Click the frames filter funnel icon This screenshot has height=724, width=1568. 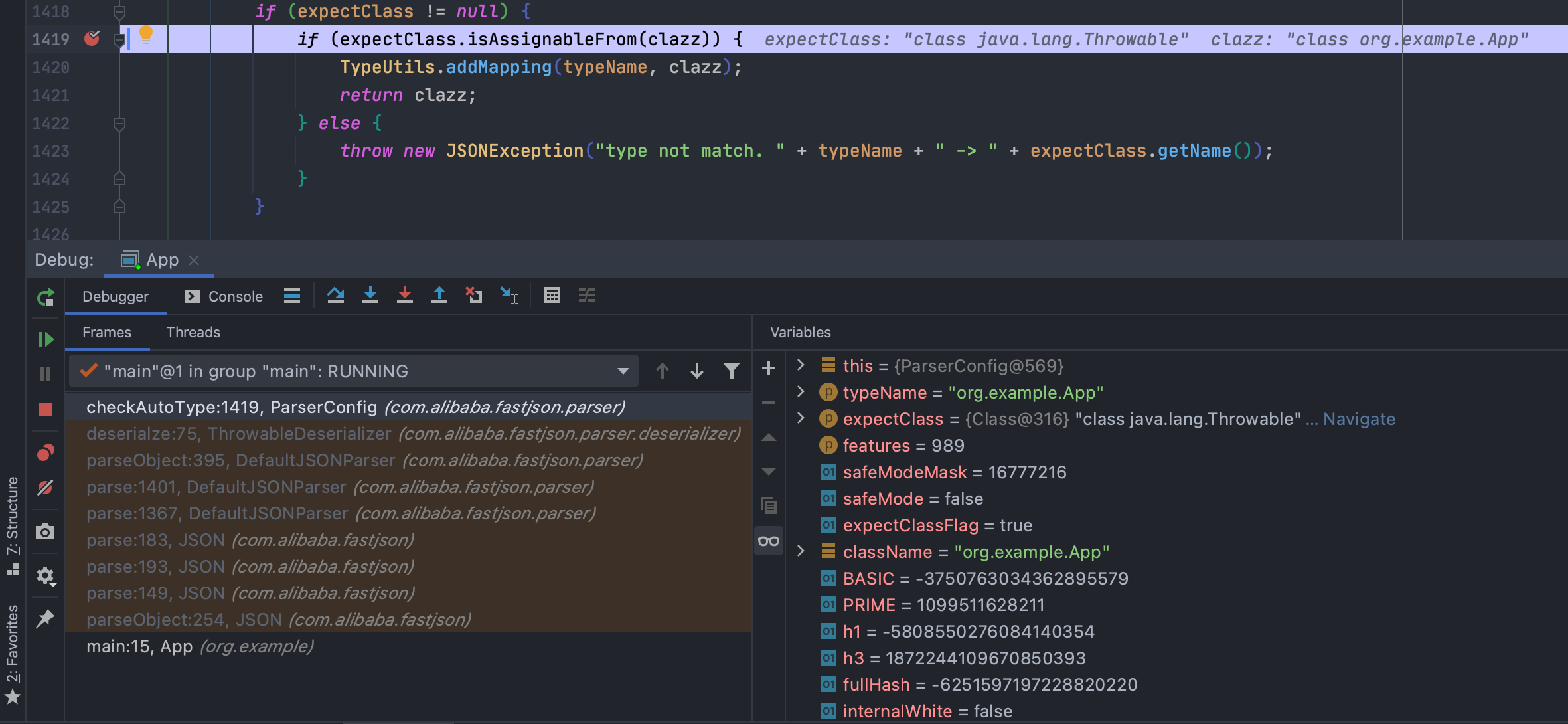[731, 371]
